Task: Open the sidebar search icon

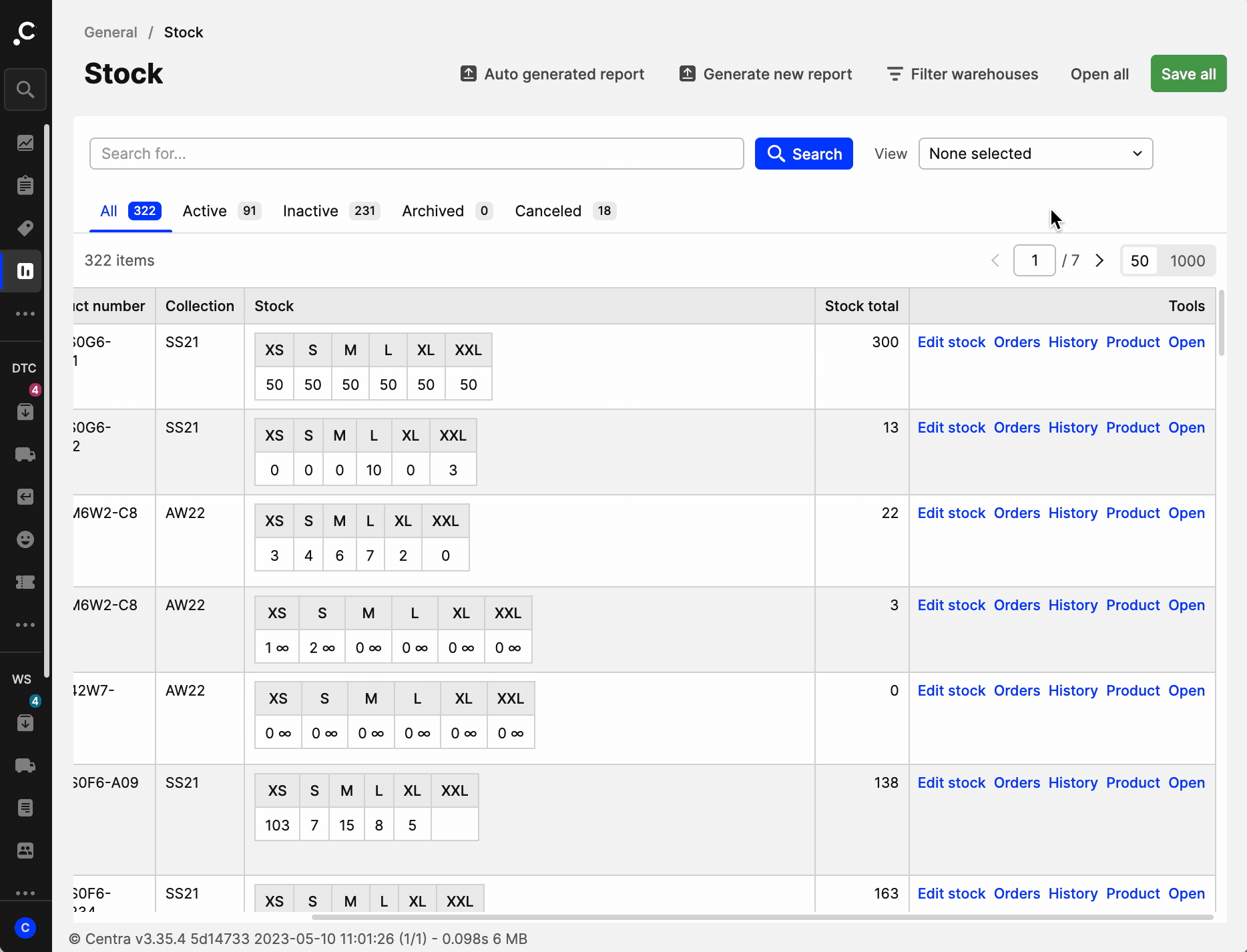Action: 25,89
